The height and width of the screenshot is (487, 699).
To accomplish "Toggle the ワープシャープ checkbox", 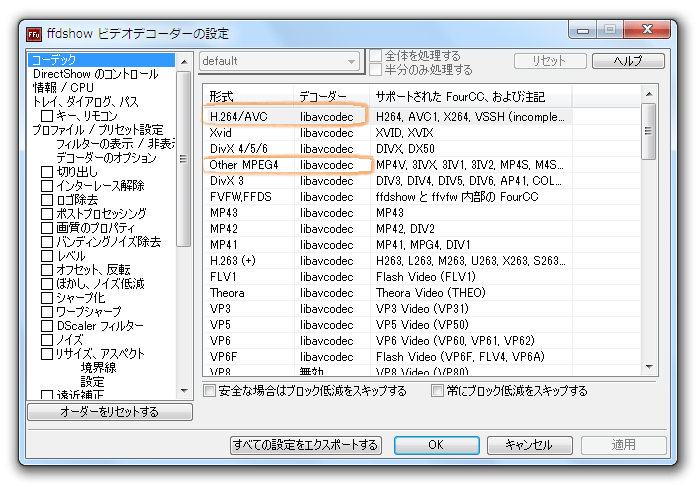I will pos(47,311).
